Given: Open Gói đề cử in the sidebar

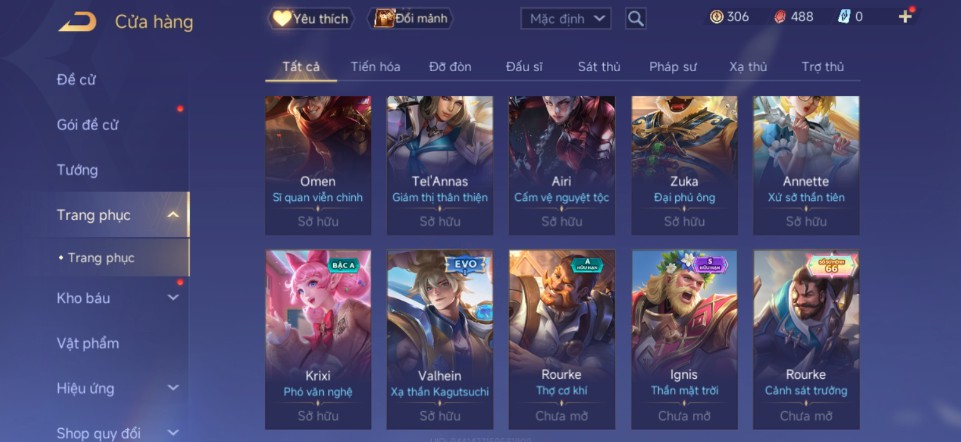Looking at the screenshot, I should pos(87,124).
